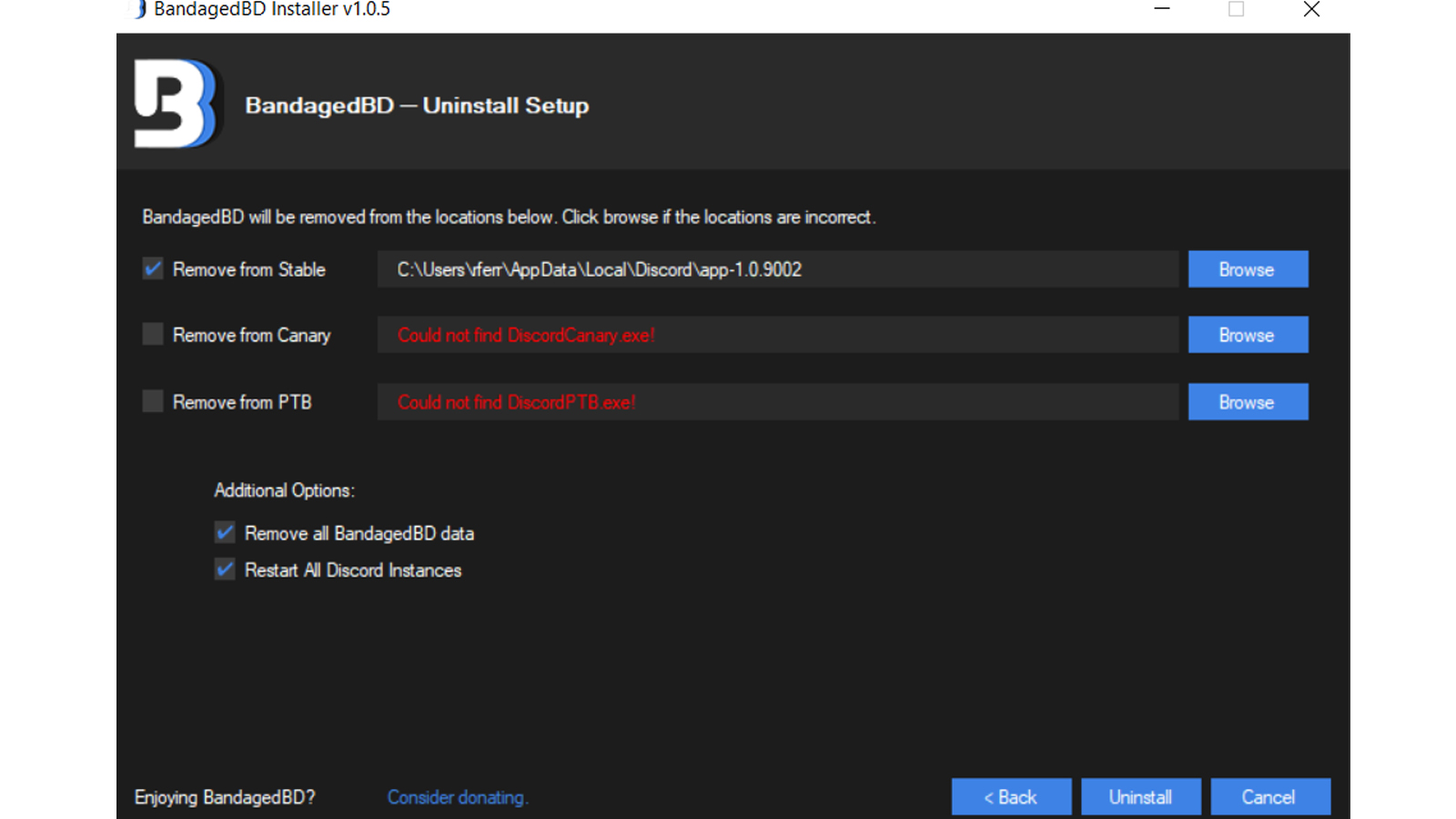Click the Stable path input field
This screenshot has width=1456, height=819.
[778, 268]
